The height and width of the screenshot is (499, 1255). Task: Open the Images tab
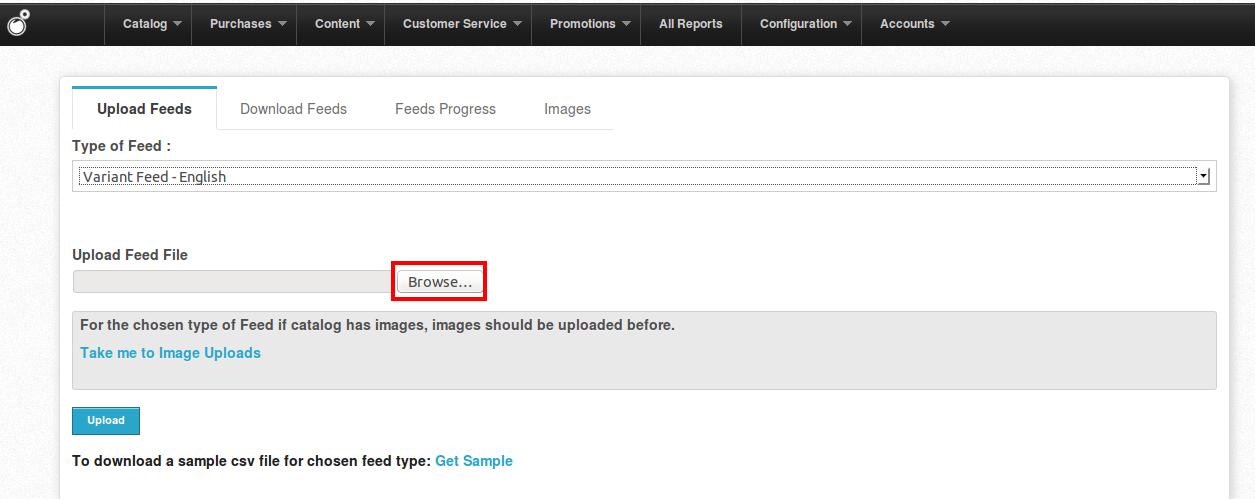pyautogui.click(x=567, y=109)
